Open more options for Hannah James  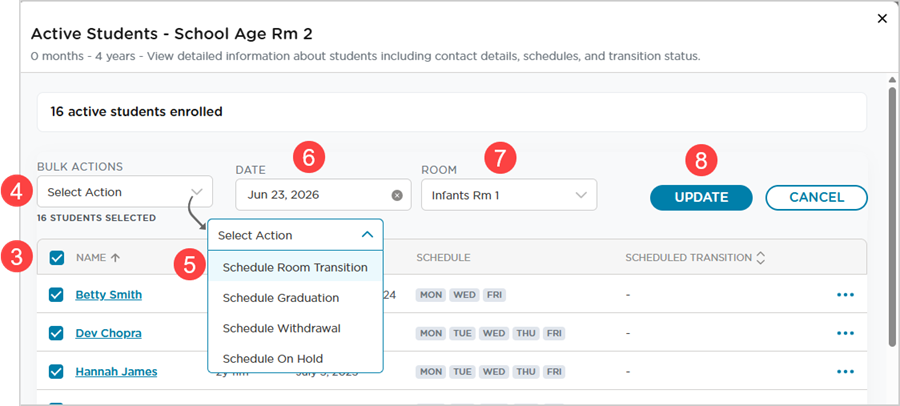[x=845, y=372]
